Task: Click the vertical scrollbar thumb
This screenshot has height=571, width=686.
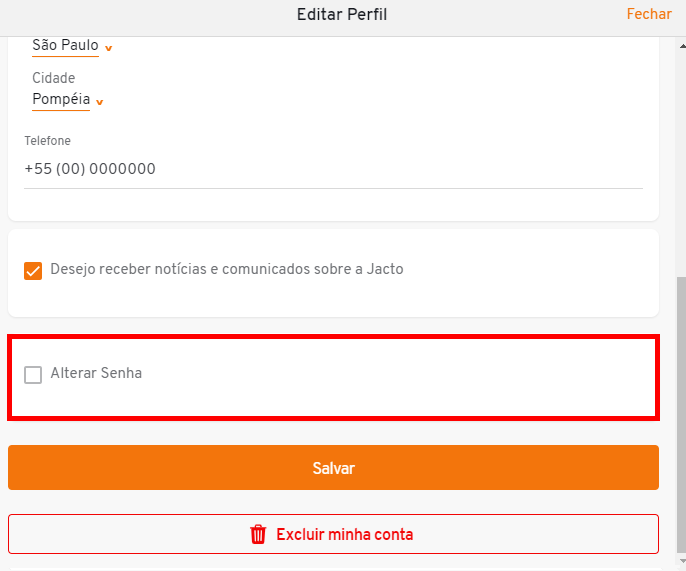Action: pyautogui.click(x=682, y=415)
